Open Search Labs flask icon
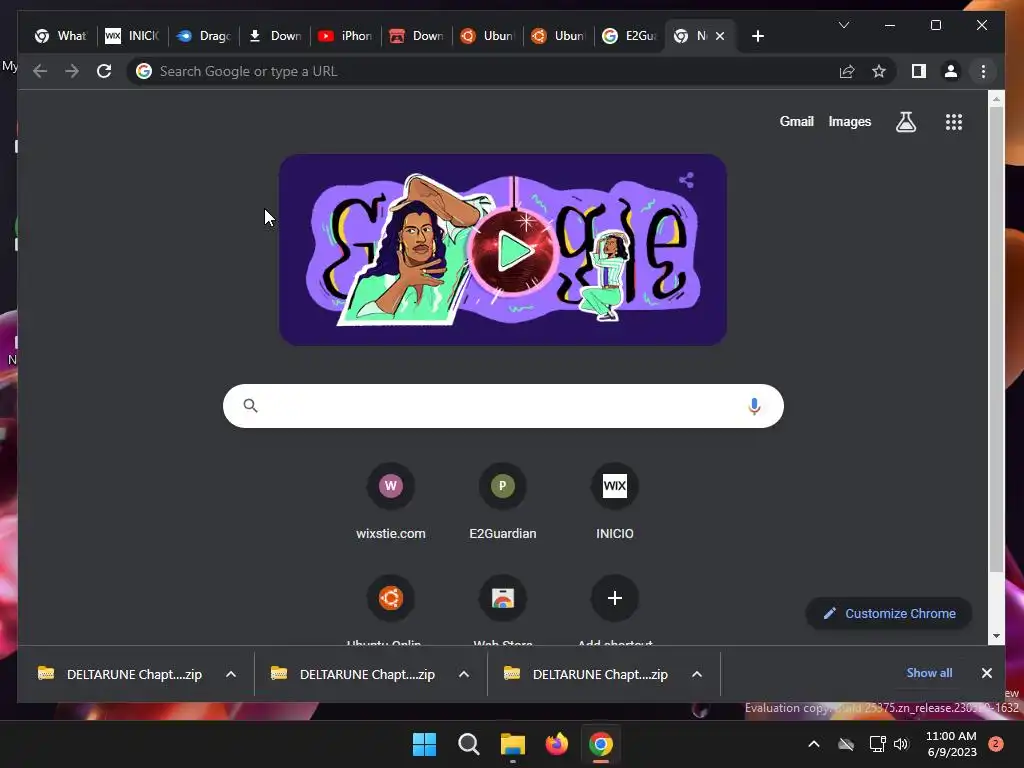 coord(906,121)
